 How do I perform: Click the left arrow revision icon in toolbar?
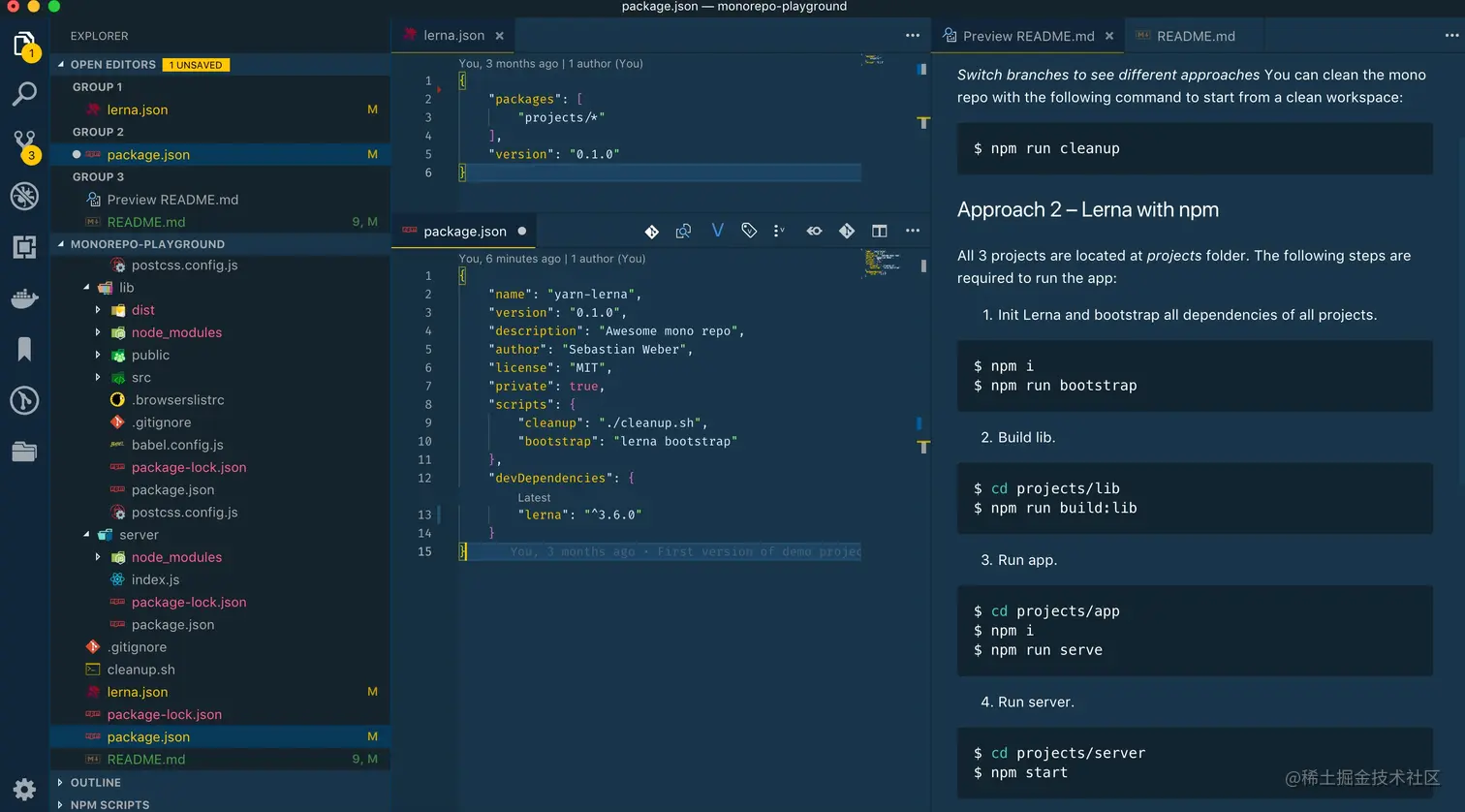click(814, 231)
